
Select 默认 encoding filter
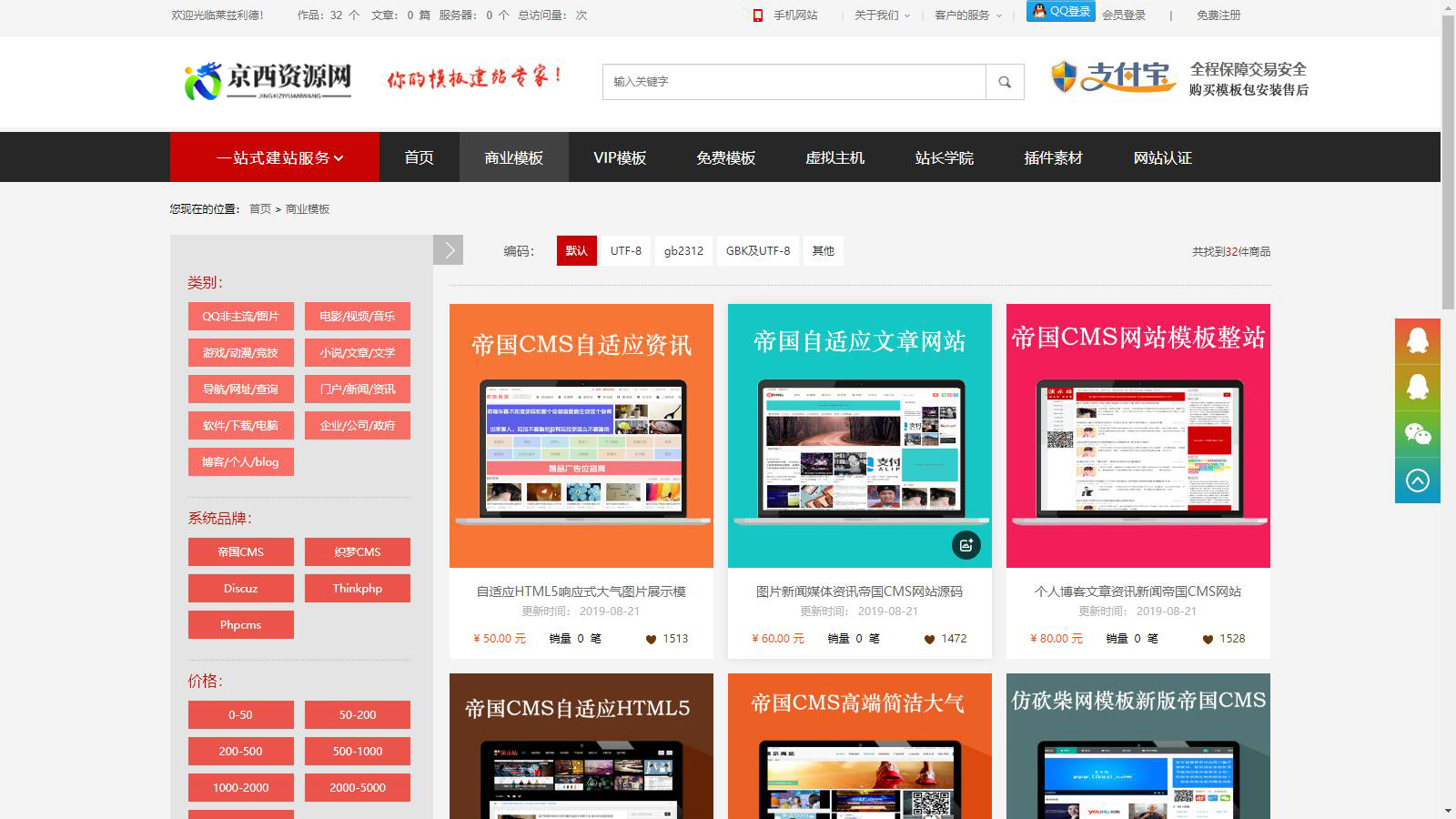click(x=577, y=251)
